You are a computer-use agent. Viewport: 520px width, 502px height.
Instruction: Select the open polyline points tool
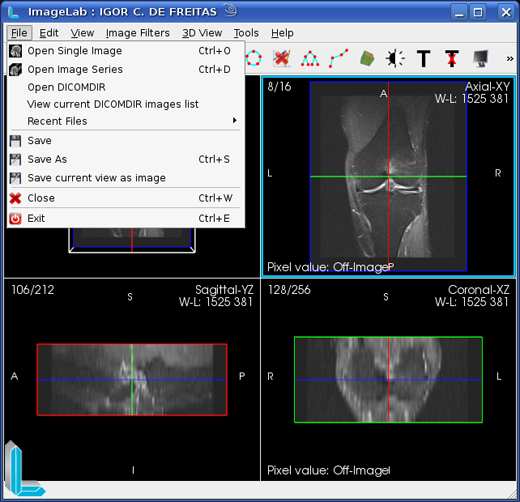[x=338, y=58]
